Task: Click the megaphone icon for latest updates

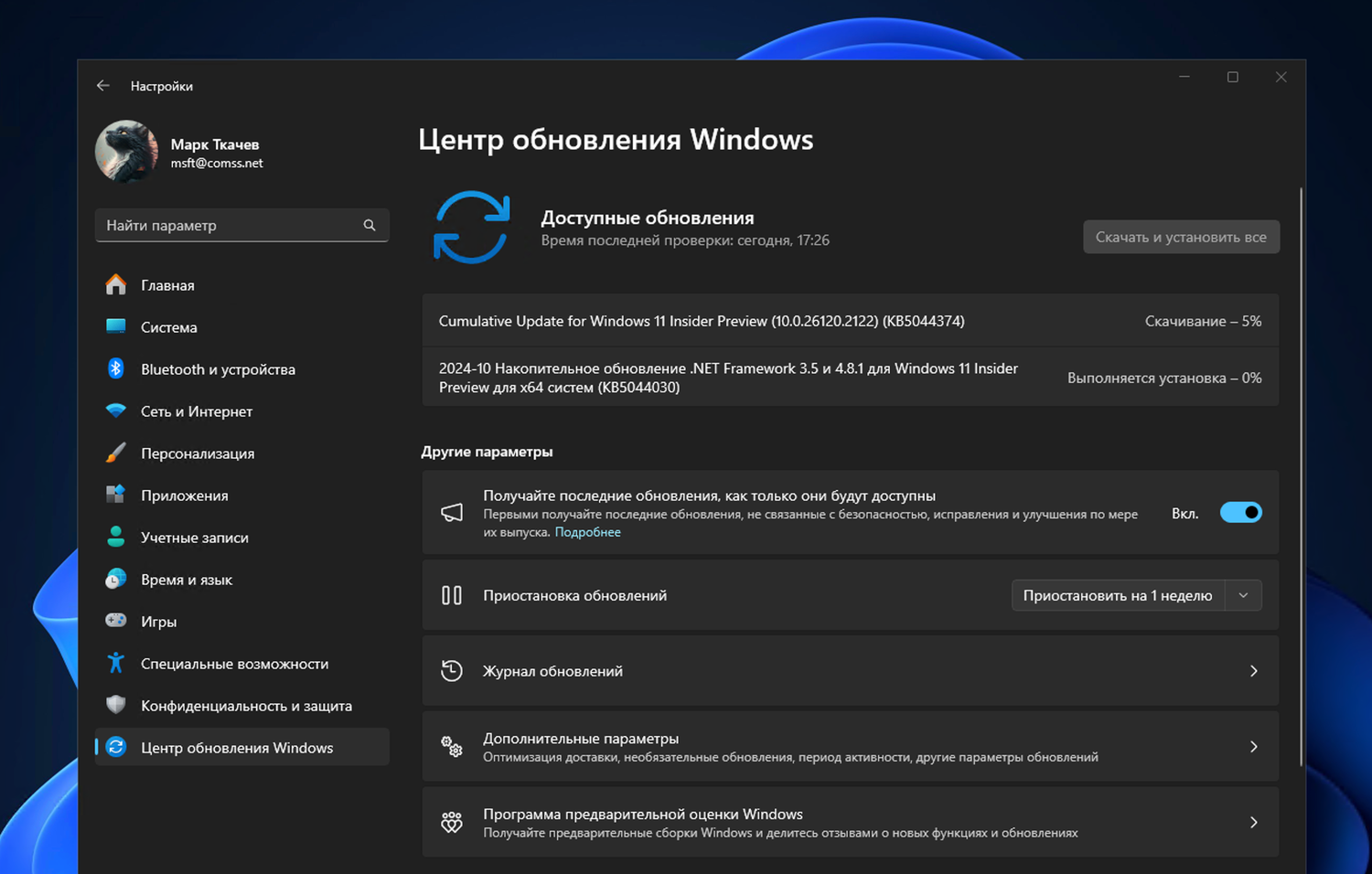Action: (x=452, y=512)
